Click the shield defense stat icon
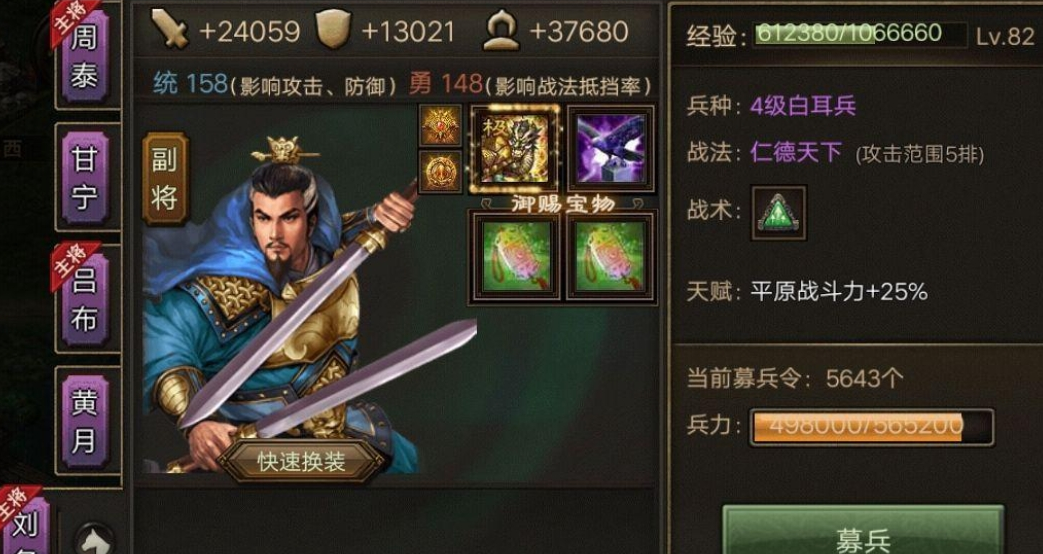The width and height of the screenshot is (1043, 554). 333,29
